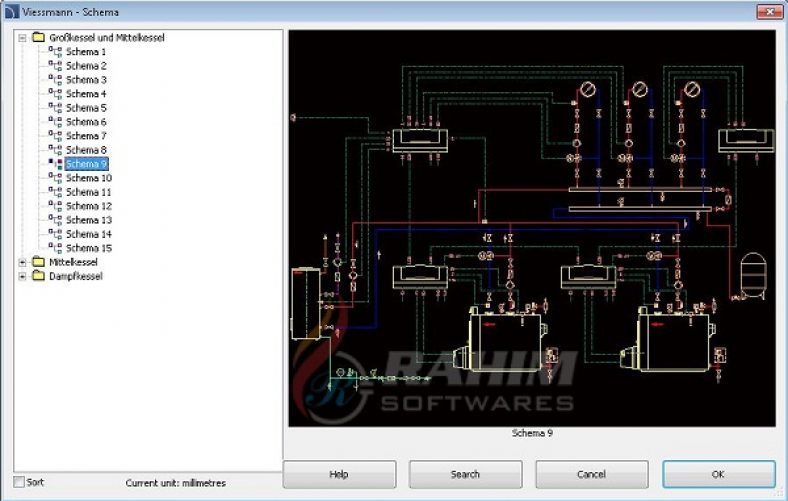Click the Search button

tap(465, 474)
